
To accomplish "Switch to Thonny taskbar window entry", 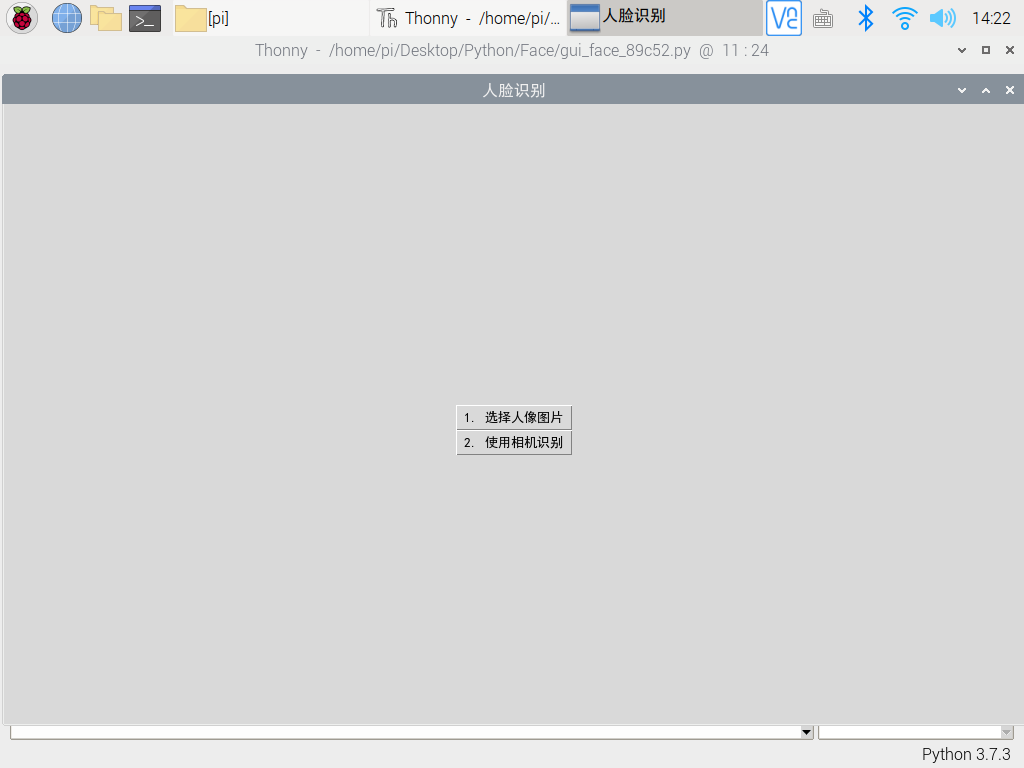I will tap(468, 18).
